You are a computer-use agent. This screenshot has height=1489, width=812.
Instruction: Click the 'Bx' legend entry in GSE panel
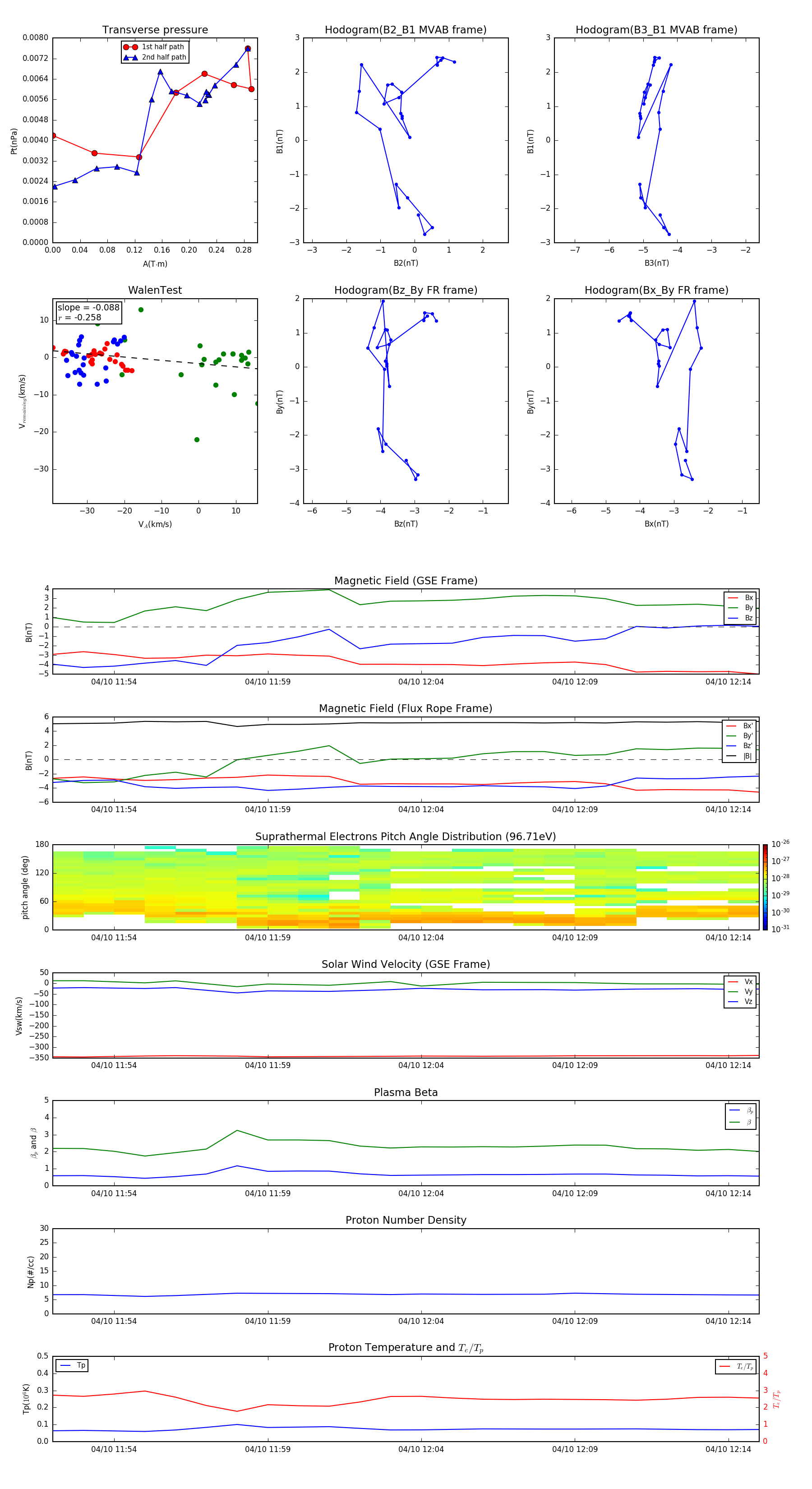point(740,598)
